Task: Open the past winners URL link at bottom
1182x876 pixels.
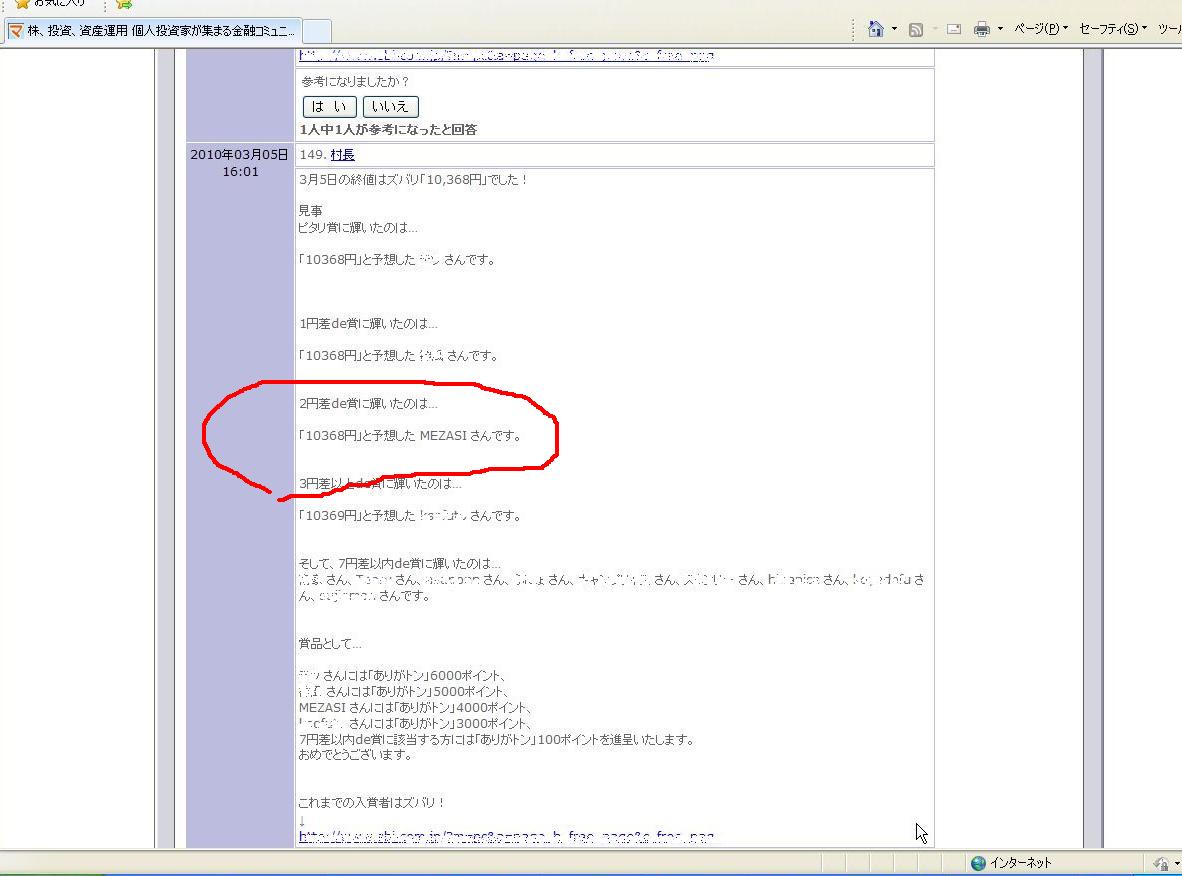Action: click(x=506, y=837)
